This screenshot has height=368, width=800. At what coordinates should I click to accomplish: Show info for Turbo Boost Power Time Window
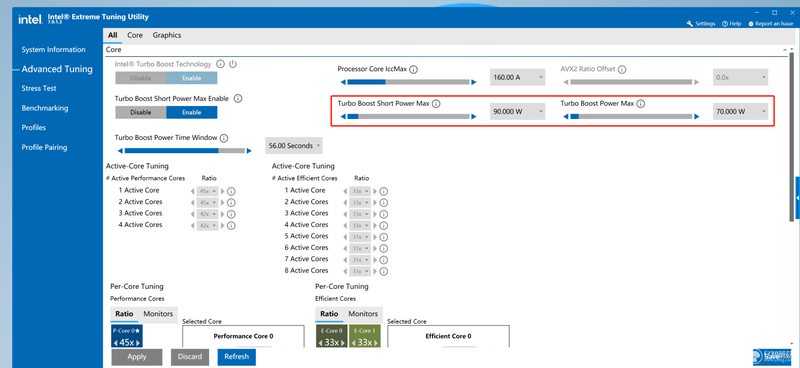point(223,138)
